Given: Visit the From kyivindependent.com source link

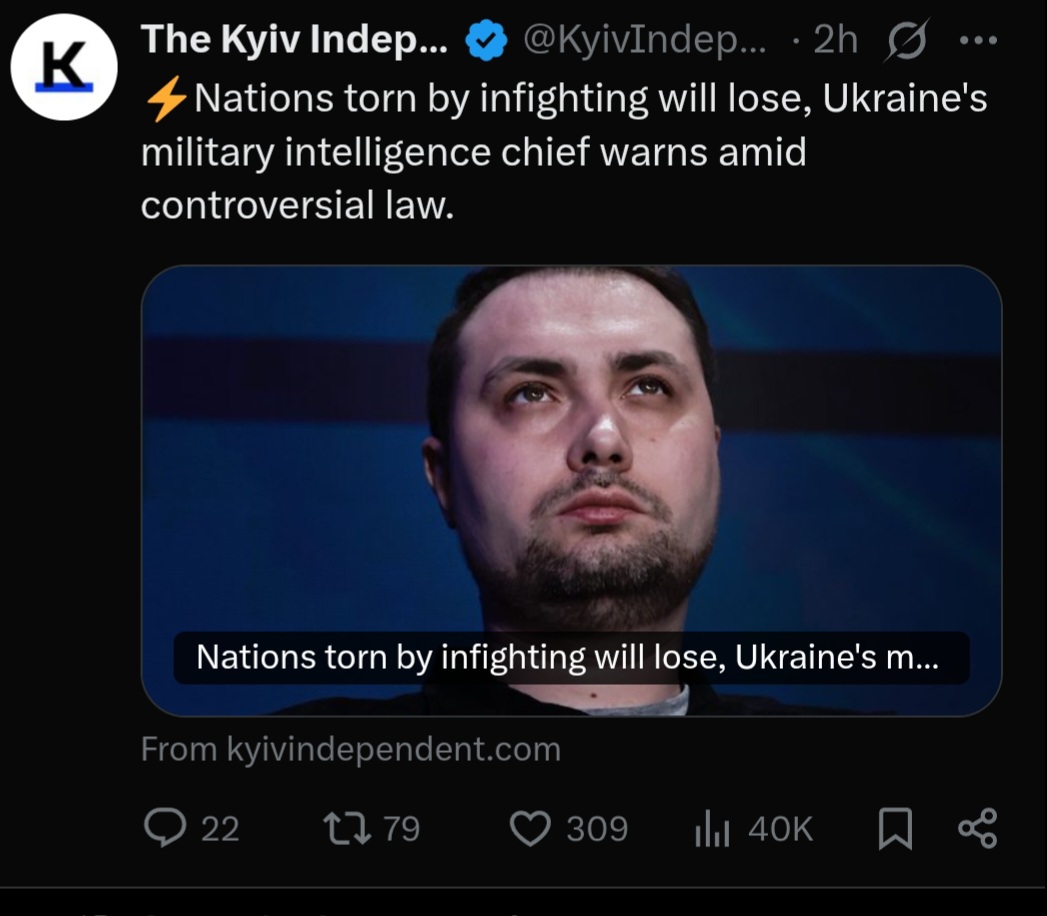Looking at the screenshot, I should point(350,749).
